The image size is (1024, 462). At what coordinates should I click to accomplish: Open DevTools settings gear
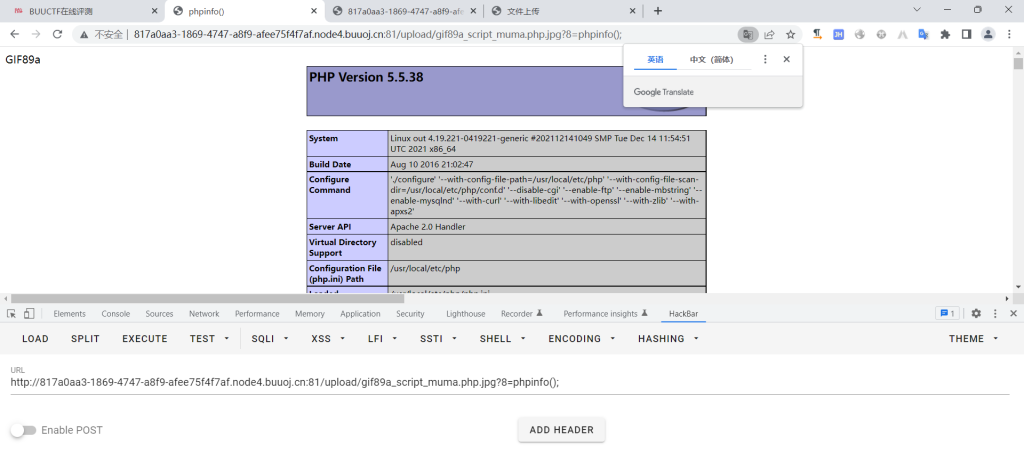click(976, 314)
